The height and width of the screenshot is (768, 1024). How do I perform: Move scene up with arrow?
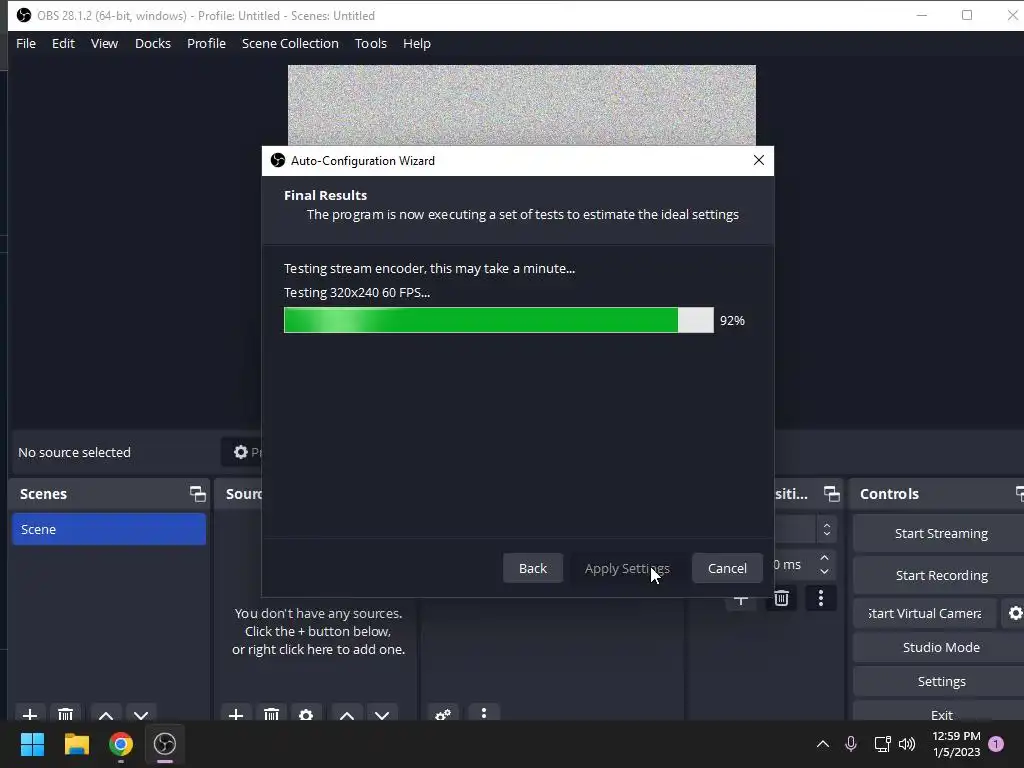pyautogui.click(x=106, y=714)
